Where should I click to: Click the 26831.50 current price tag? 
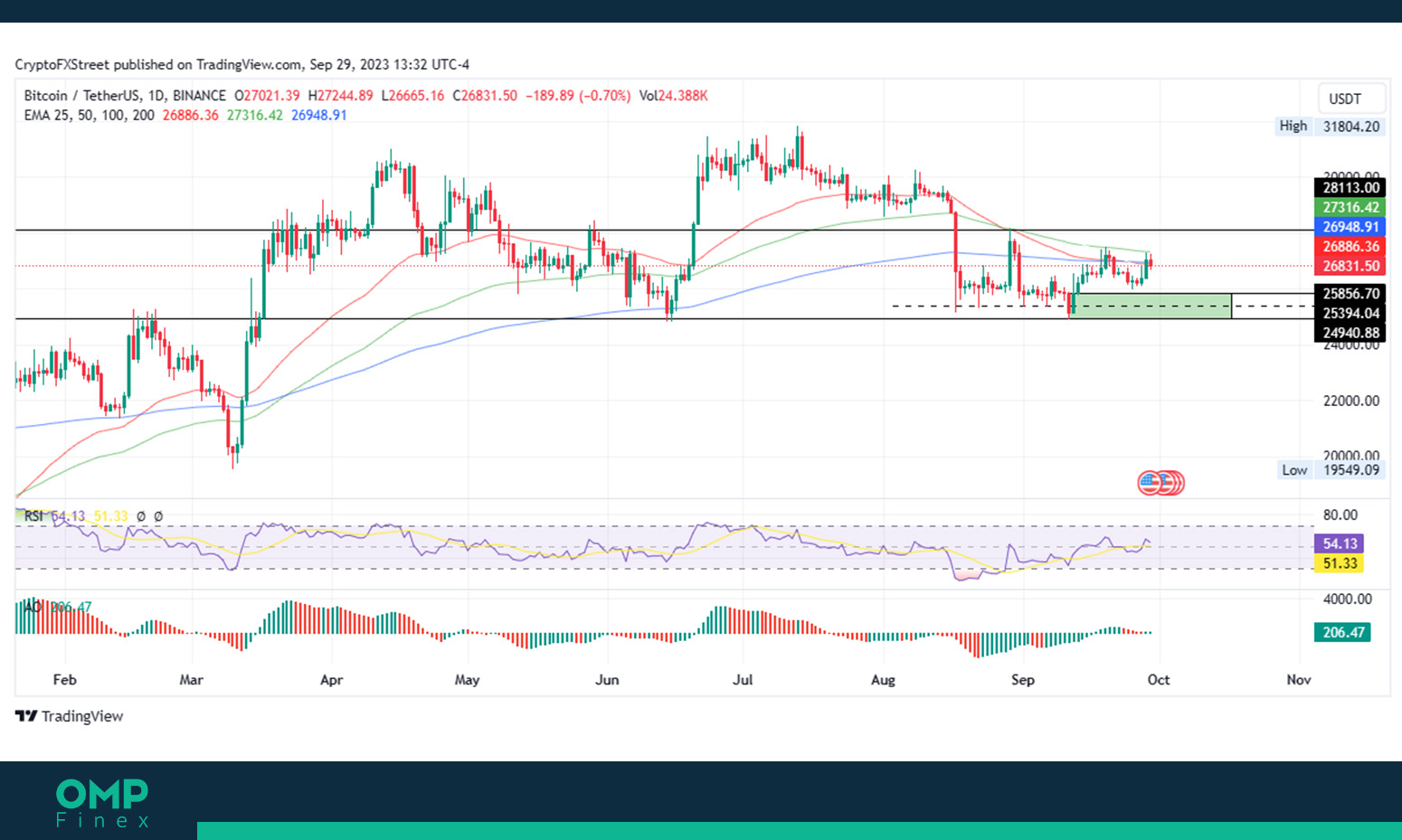(x=1350, y=266)
